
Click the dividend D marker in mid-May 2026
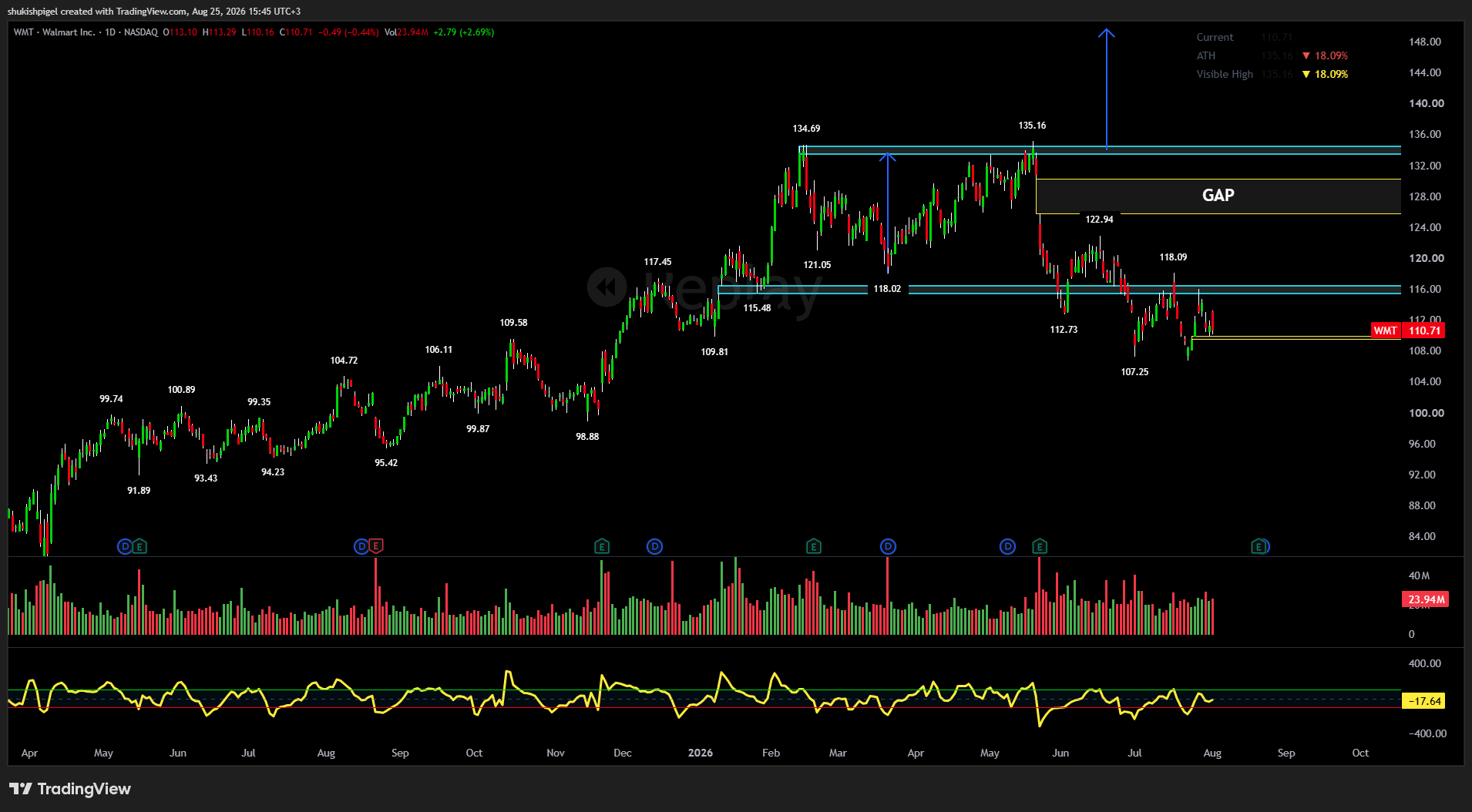(1007, 546)
